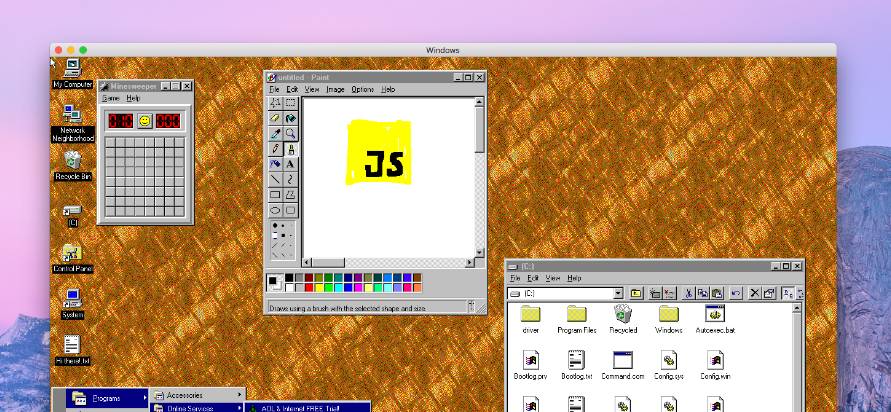891x412 pixels.
Task: Open Paint's Edit menu
Action: pyautogui.click(x=292, y=90)
